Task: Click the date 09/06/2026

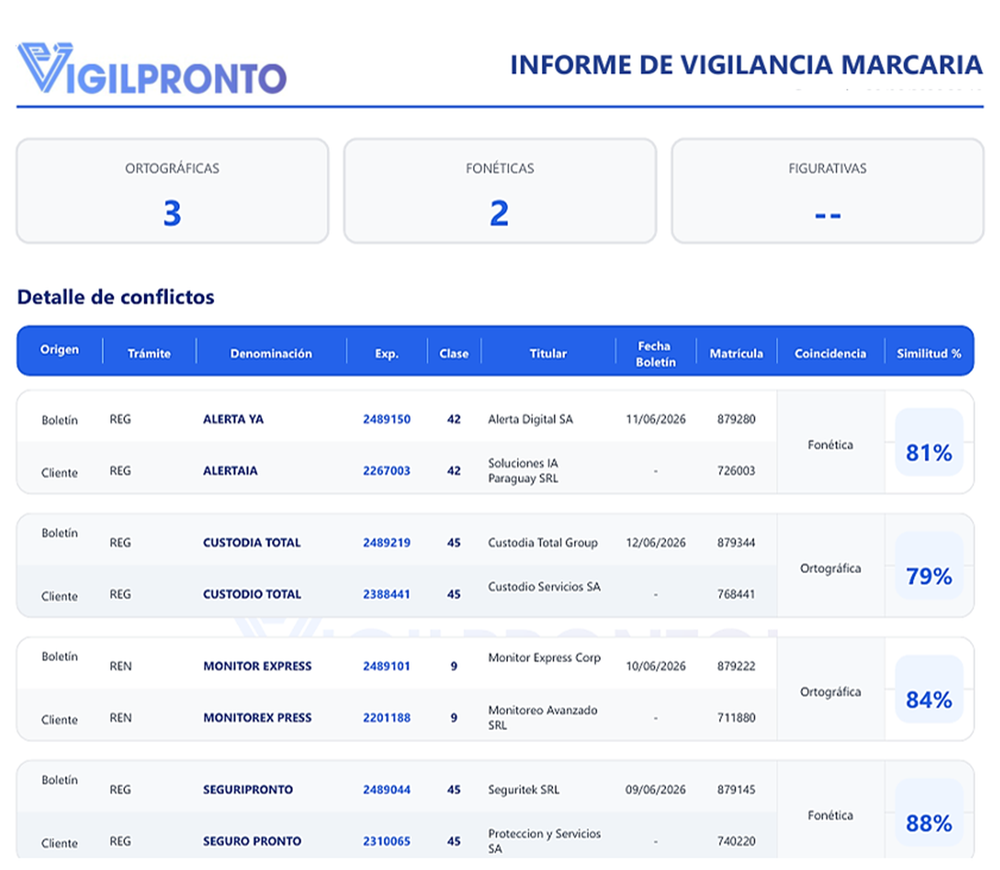Action: [656, 790]
